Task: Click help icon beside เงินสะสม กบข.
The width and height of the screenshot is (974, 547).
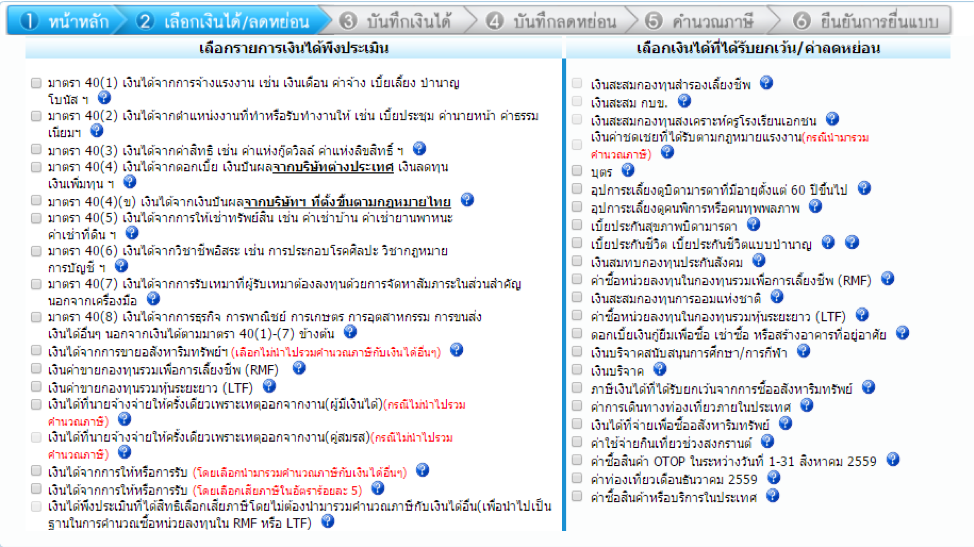Action: click(684, 100)
